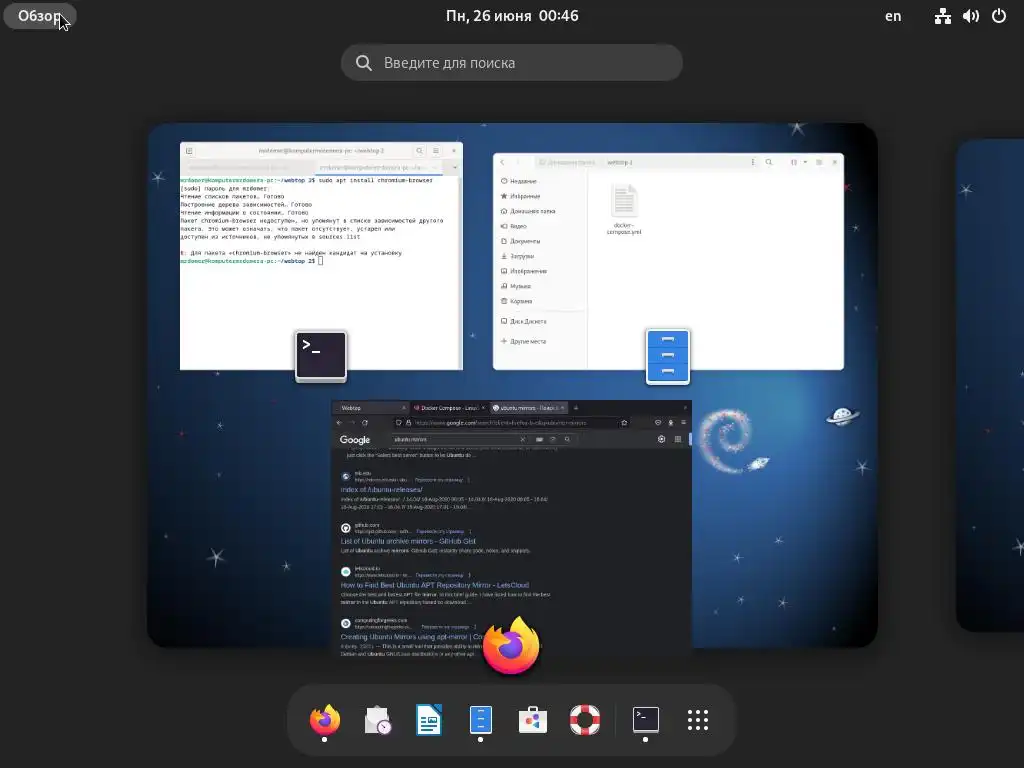Screen dimensions: 1024x768
Task: Click Избранное in Files sidebar
Action: [524, 196]
